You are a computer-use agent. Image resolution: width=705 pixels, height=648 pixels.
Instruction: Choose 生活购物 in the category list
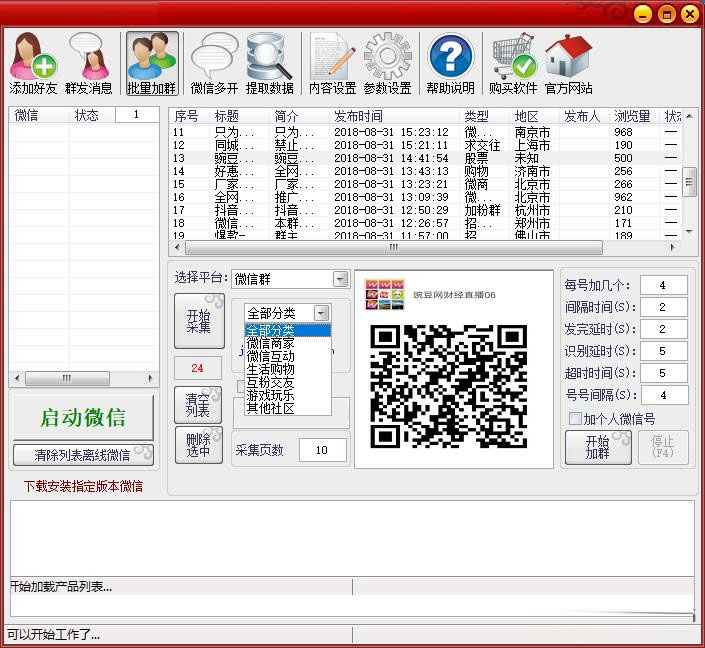pos(288,370)
